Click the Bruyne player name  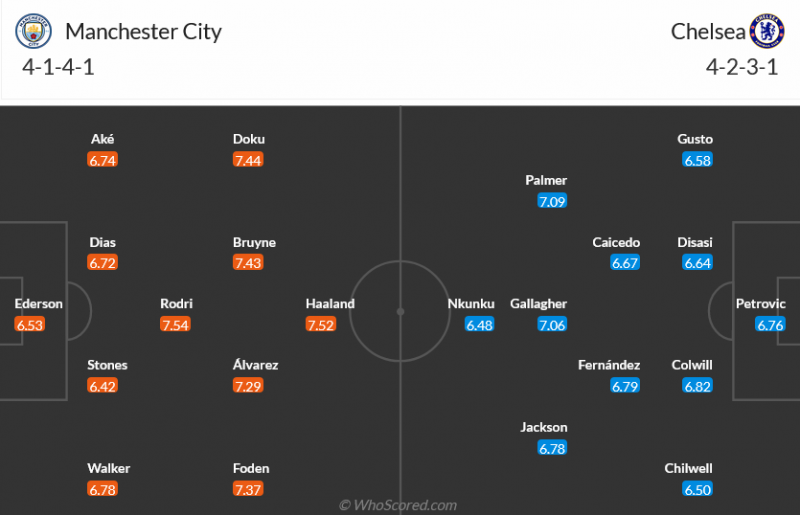pos(254,242)
